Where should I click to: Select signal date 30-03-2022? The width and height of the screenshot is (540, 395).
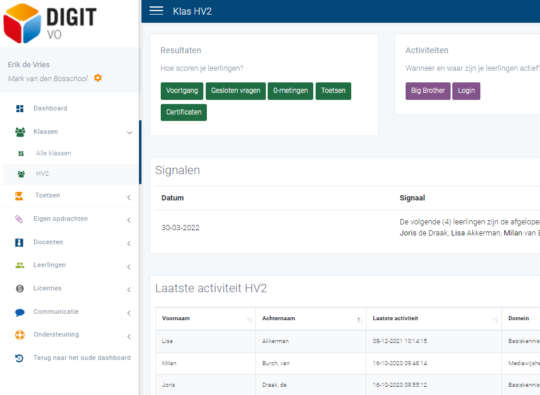tap(180, 228)
